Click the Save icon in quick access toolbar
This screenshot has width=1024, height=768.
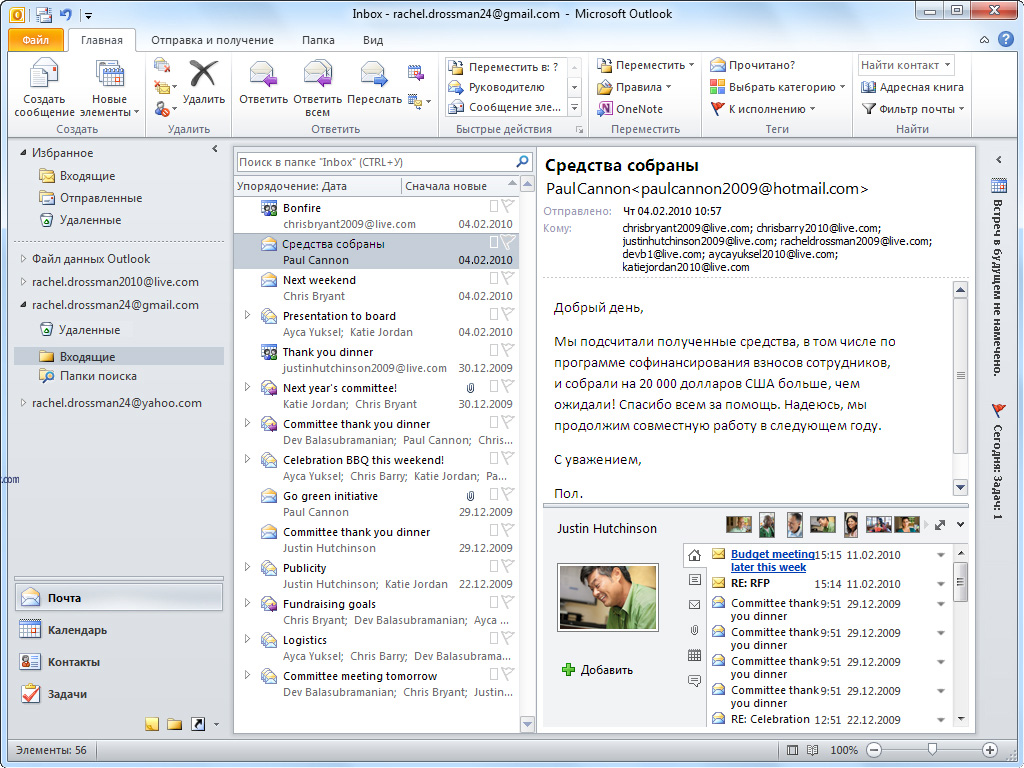click(44, 14)
